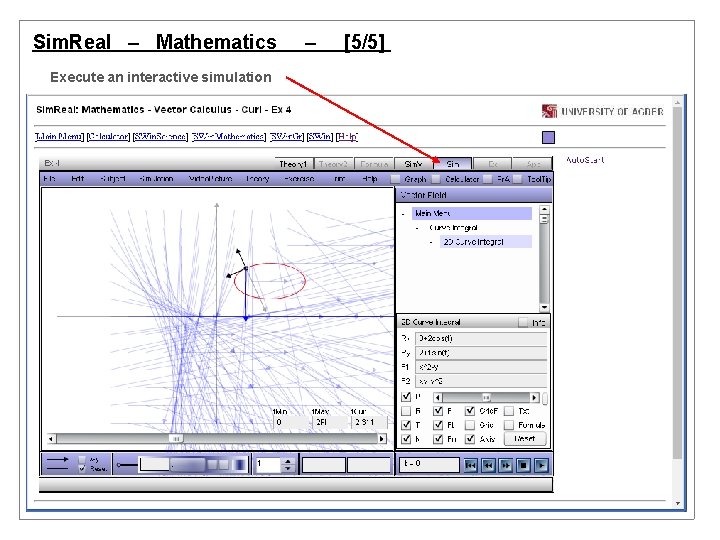Click the Px input field
The image size is (720, 540).
481,338
